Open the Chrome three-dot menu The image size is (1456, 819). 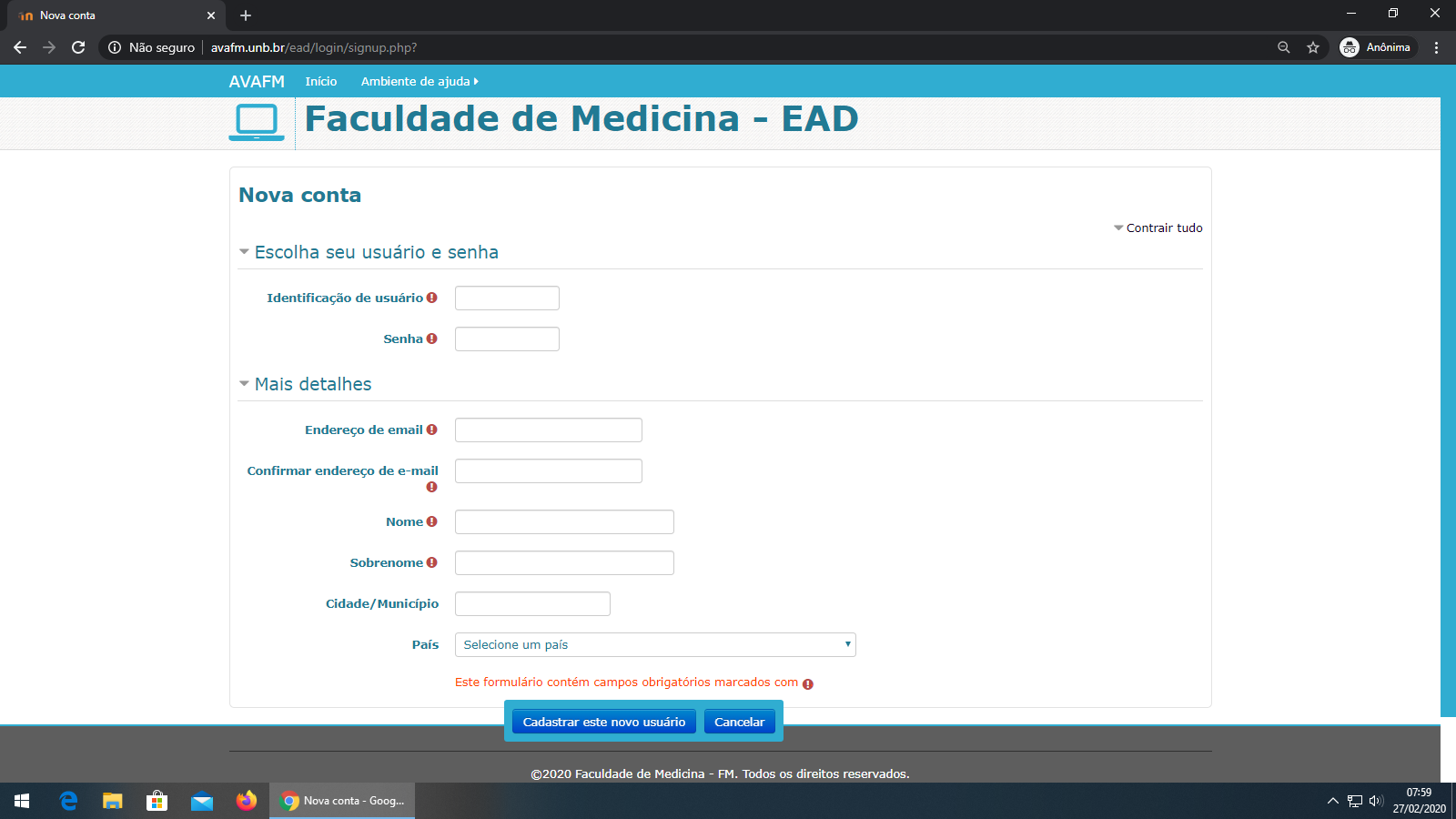[1437, 47]
